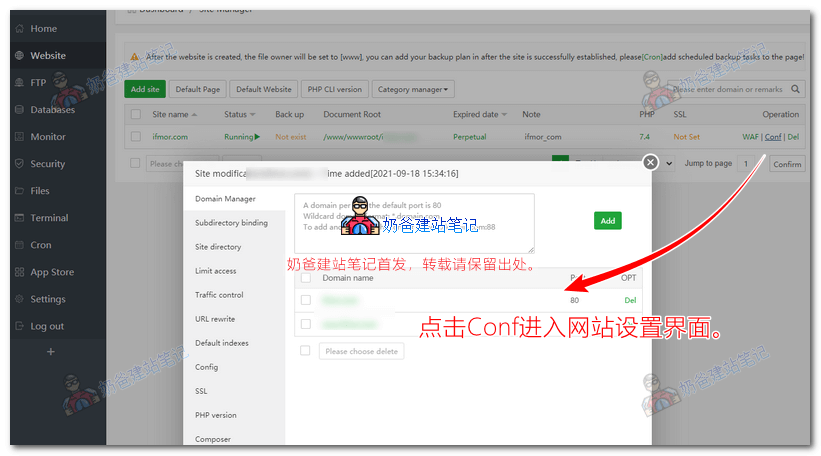Open the Config tab
This screenshot has width=821, height=456.
click(x=206, y=368)
